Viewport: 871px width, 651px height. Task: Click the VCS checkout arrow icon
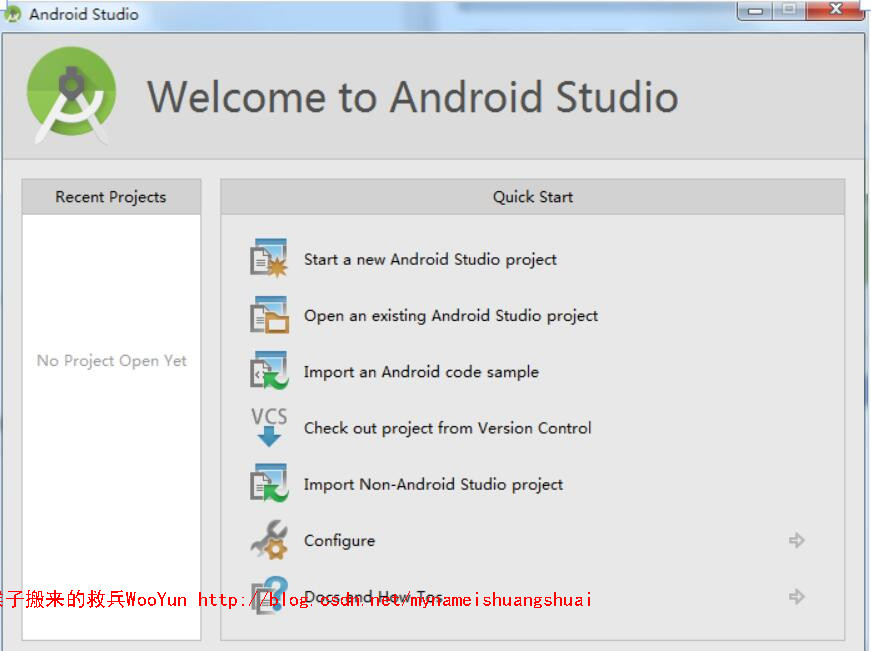(x=269, y=427)
